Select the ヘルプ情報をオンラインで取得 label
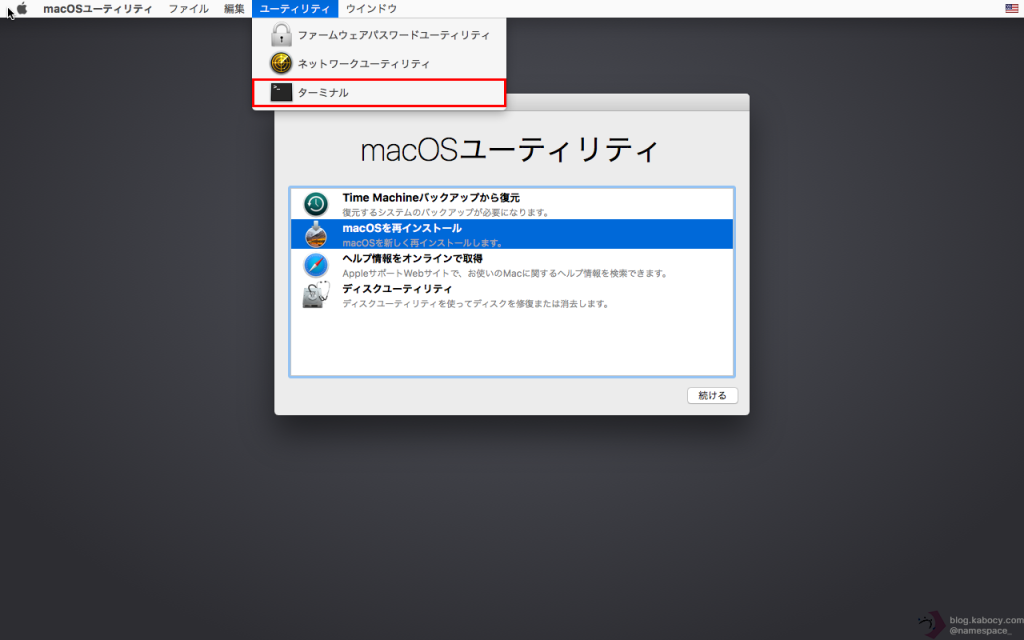The width and height of the screenshot is (1024, 640). coord(412,259)
